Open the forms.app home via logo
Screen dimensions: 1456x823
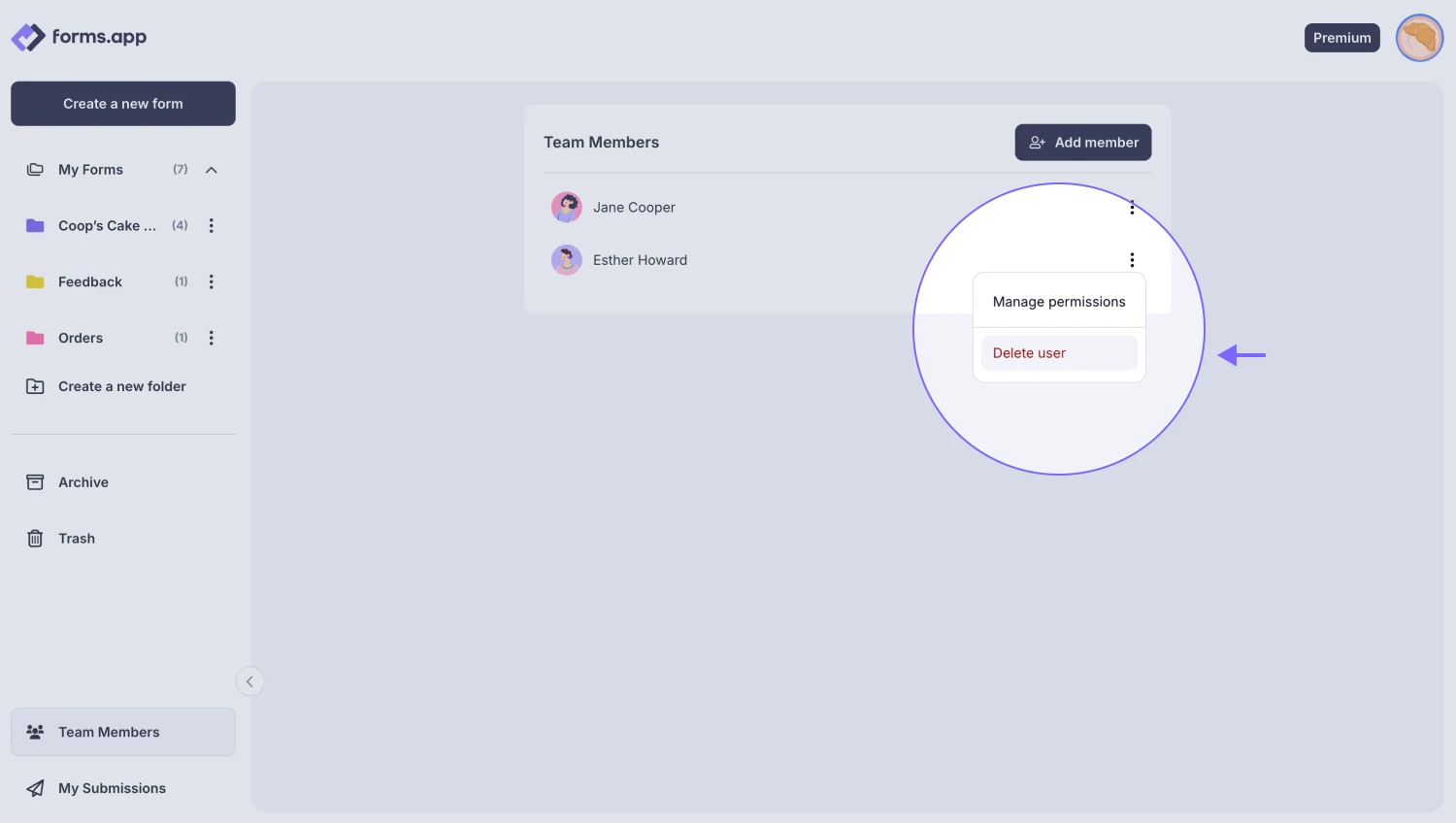pyautogui.click(x=79, y=37)
